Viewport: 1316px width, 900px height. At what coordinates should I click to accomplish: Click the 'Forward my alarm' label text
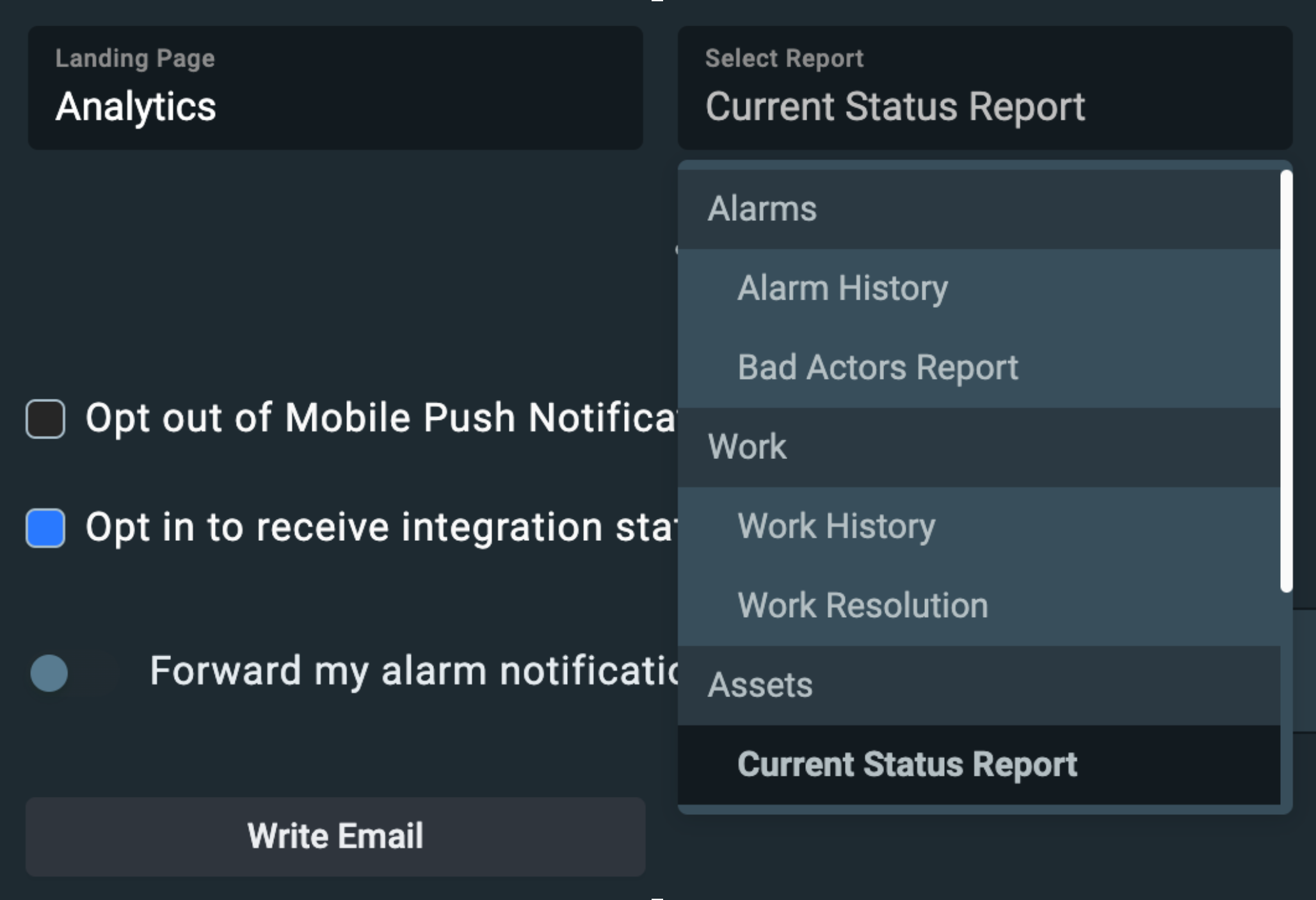[413, 671]
